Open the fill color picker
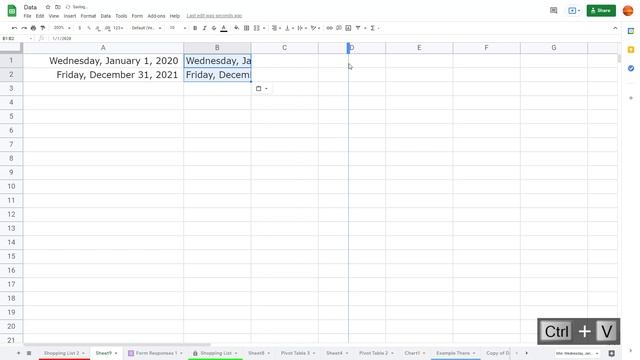Image resolution: width=640 pixels, height=360 pixels. click(x=237, y=28)
